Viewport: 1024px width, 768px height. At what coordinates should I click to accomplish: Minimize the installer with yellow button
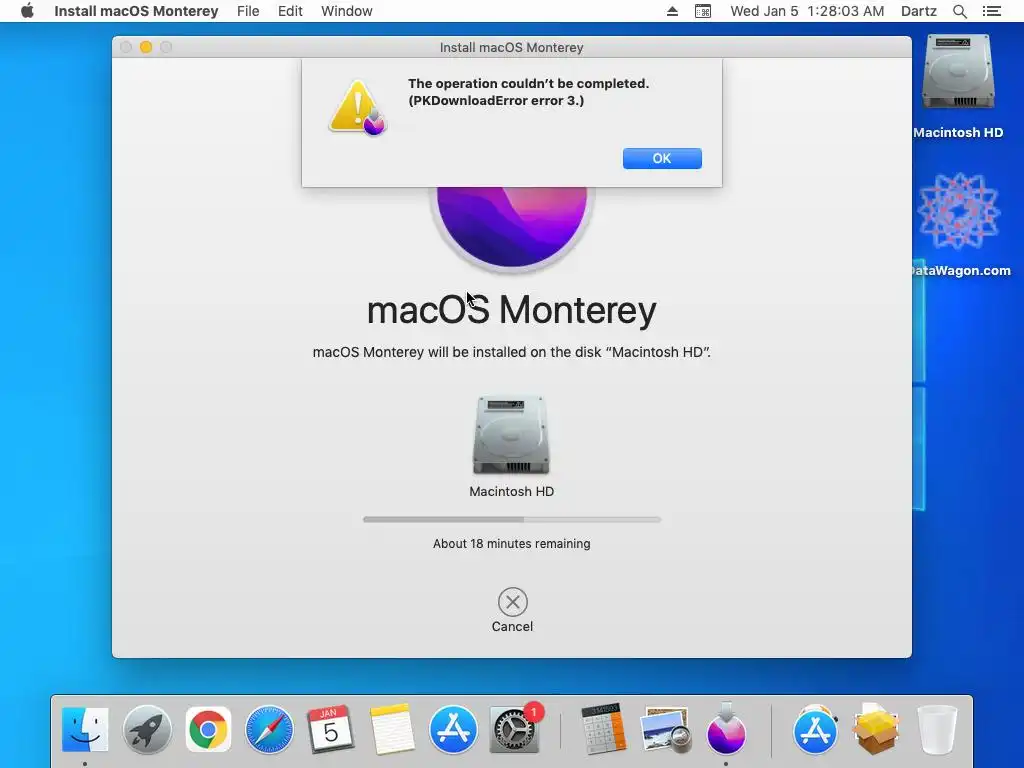(146, 47)
